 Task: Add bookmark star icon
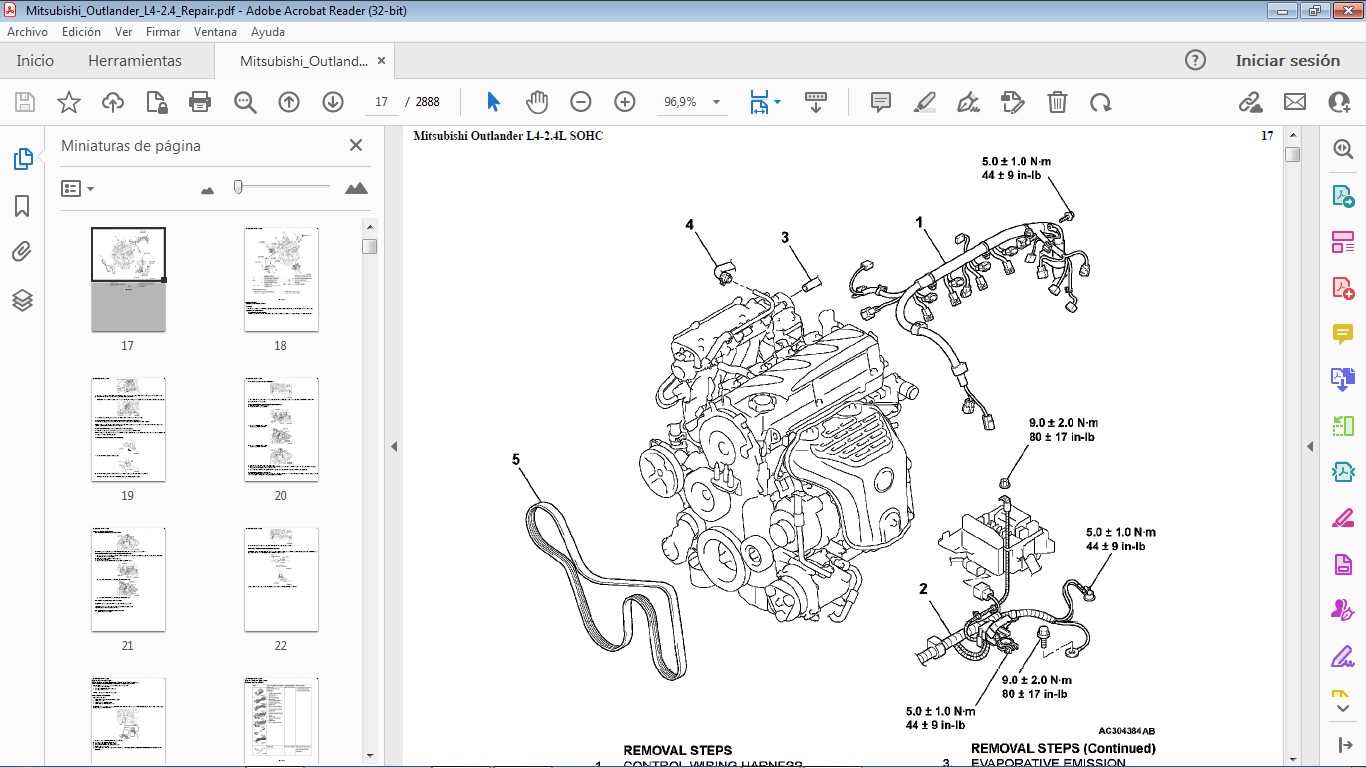tap(69, 102)
